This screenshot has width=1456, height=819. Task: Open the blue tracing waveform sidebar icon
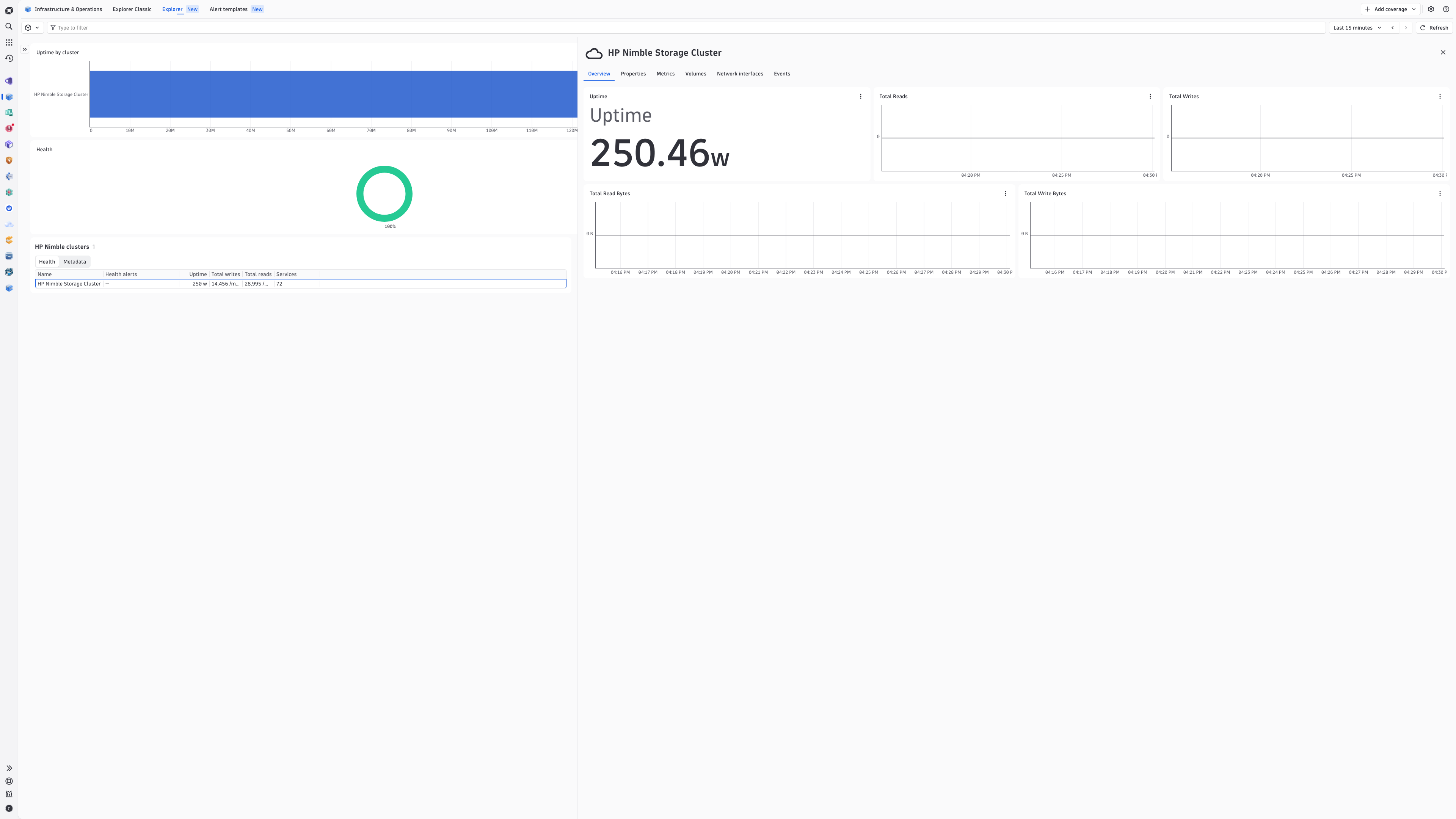pos(9,176)
